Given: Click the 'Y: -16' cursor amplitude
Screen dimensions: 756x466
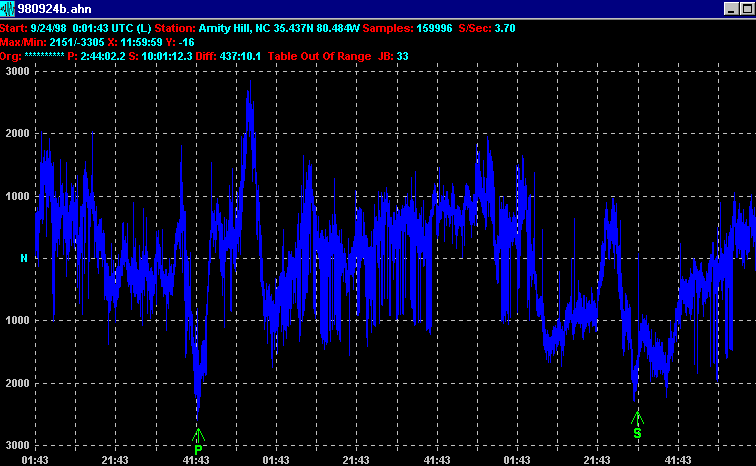Looking at the screenshot, I should click(180, 42).
